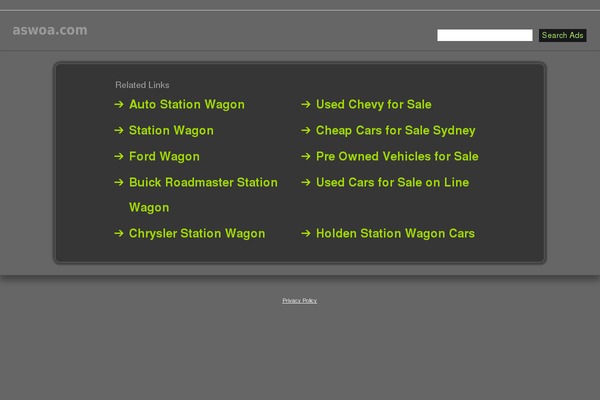
Task: Click arrow icon beside Used Cars for Sale on Line
Action: (x=306, y=182)
